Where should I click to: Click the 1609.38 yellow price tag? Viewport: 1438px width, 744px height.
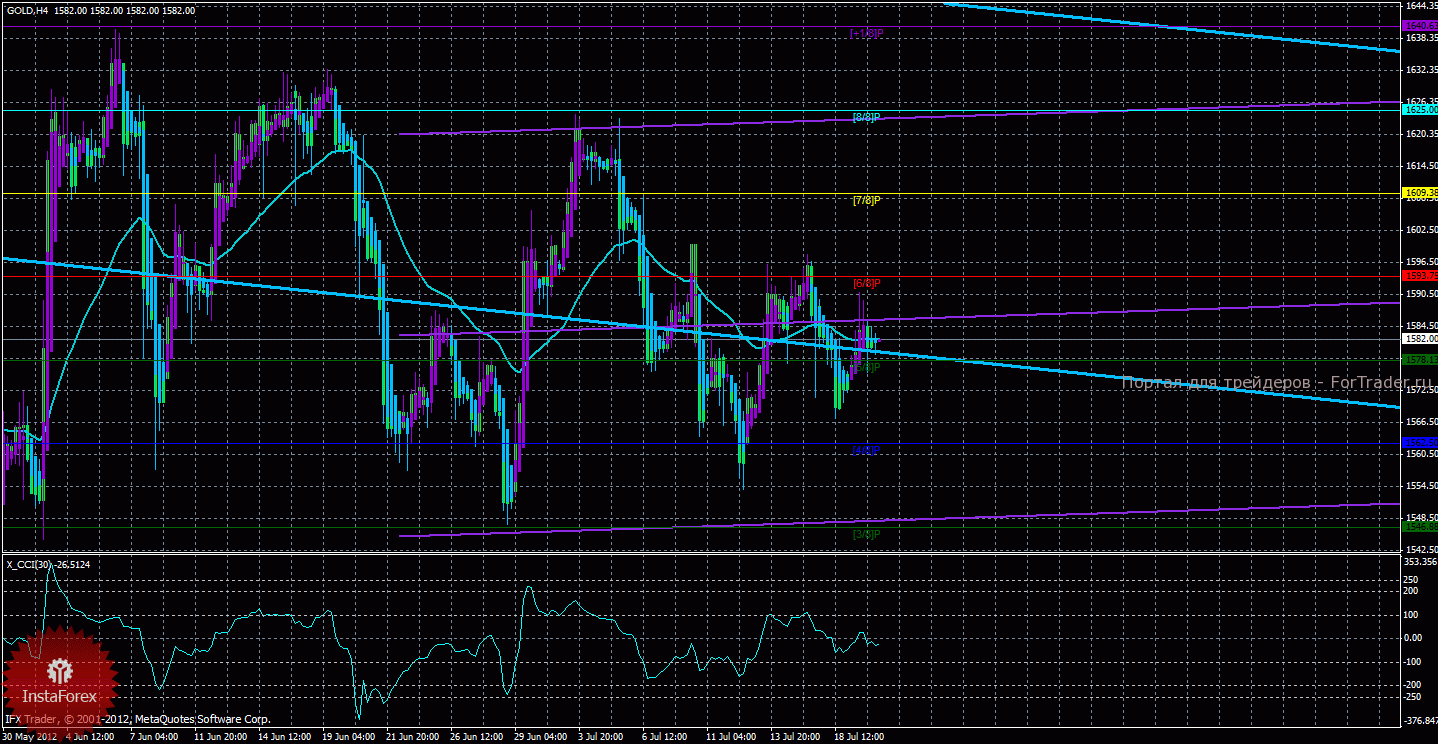1420,192
